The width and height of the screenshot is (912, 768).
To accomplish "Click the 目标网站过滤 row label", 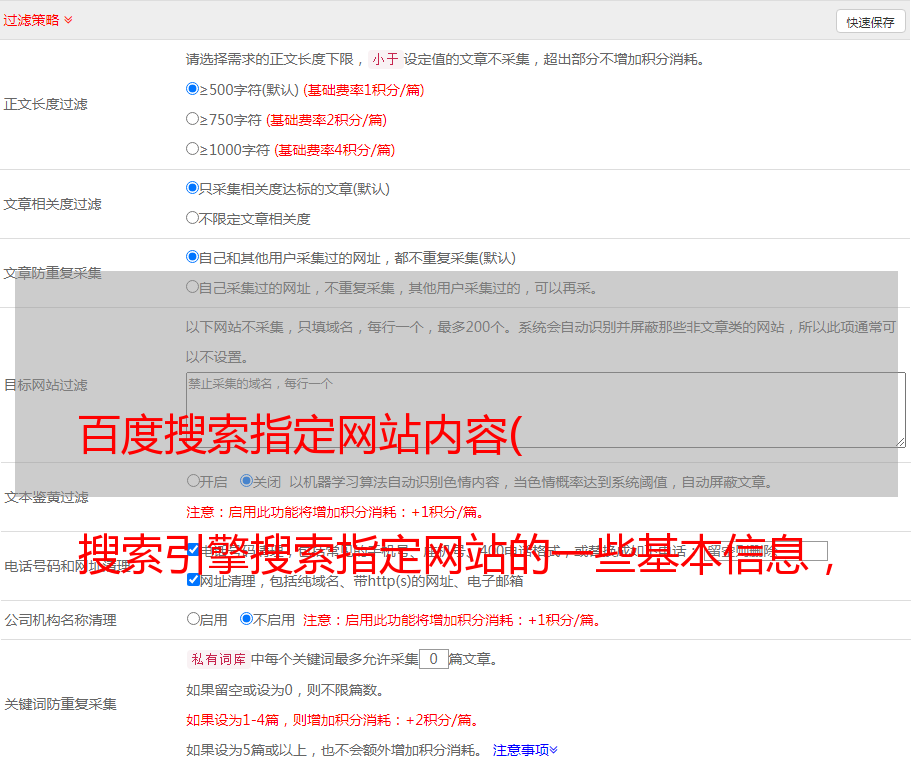I will (x=46, y=385).
